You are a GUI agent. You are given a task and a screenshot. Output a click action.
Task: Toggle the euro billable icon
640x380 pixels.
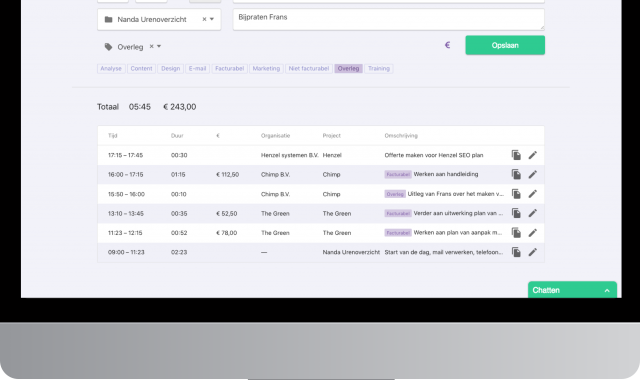click(447, 45)
